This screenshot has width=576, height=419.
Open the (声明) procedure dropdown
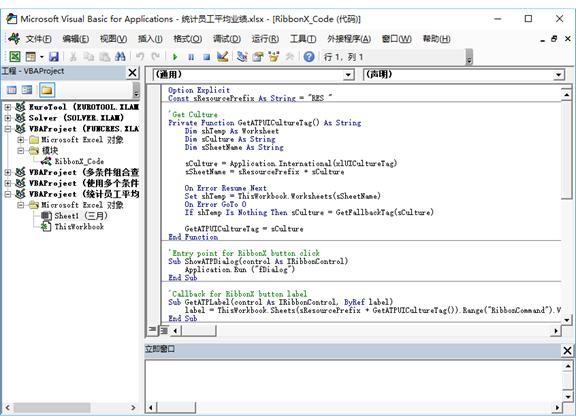coord(558,75)
